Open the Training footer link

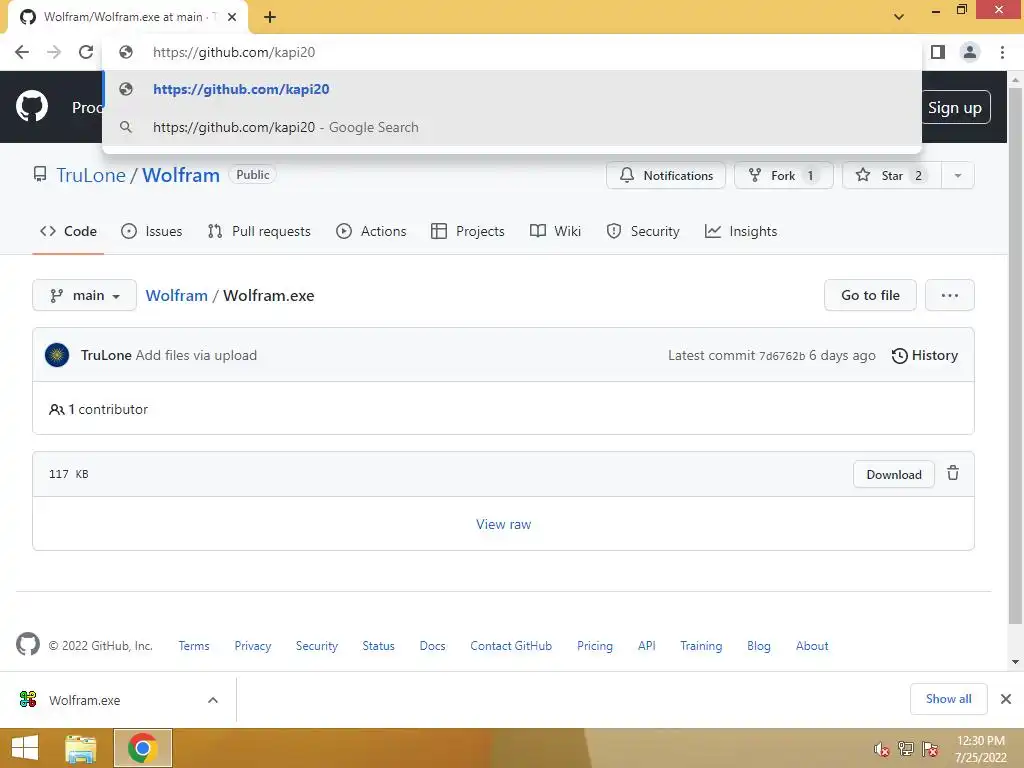coord(701,646)
